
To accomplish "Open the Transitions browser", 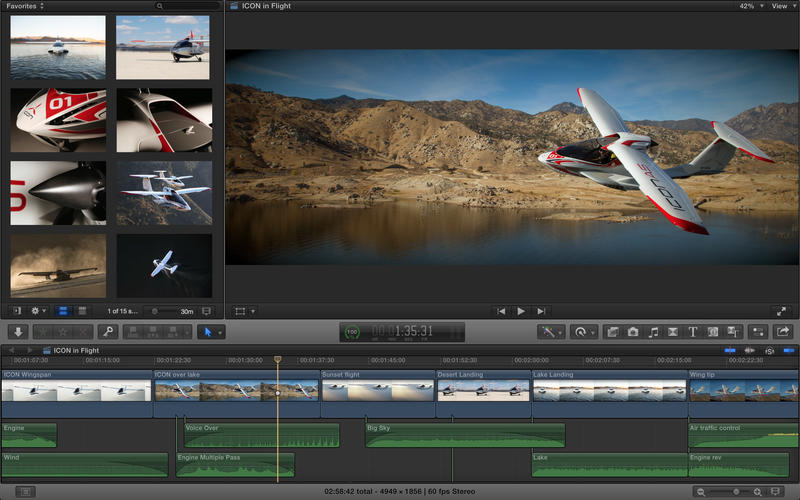I will pos(673,331).
